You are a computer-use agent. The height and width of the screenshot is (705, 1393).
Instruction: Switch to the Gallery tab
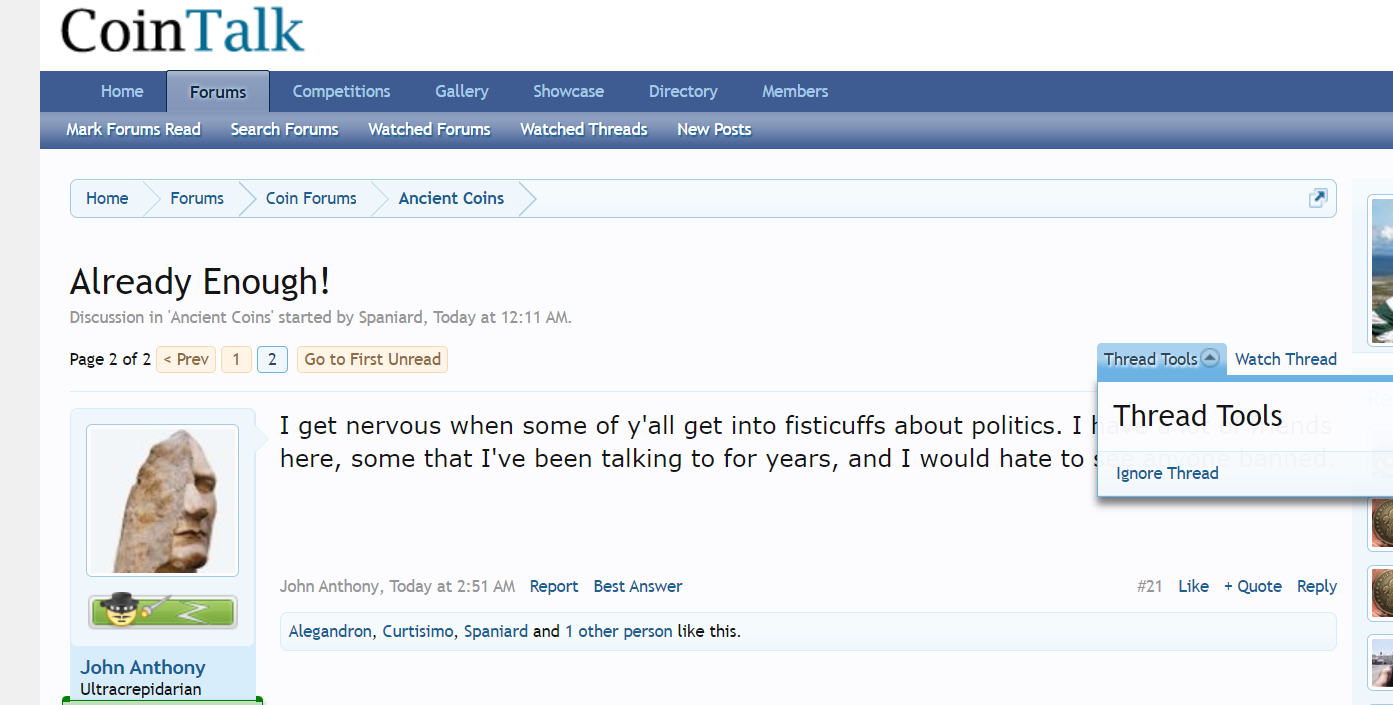point(462,91)
